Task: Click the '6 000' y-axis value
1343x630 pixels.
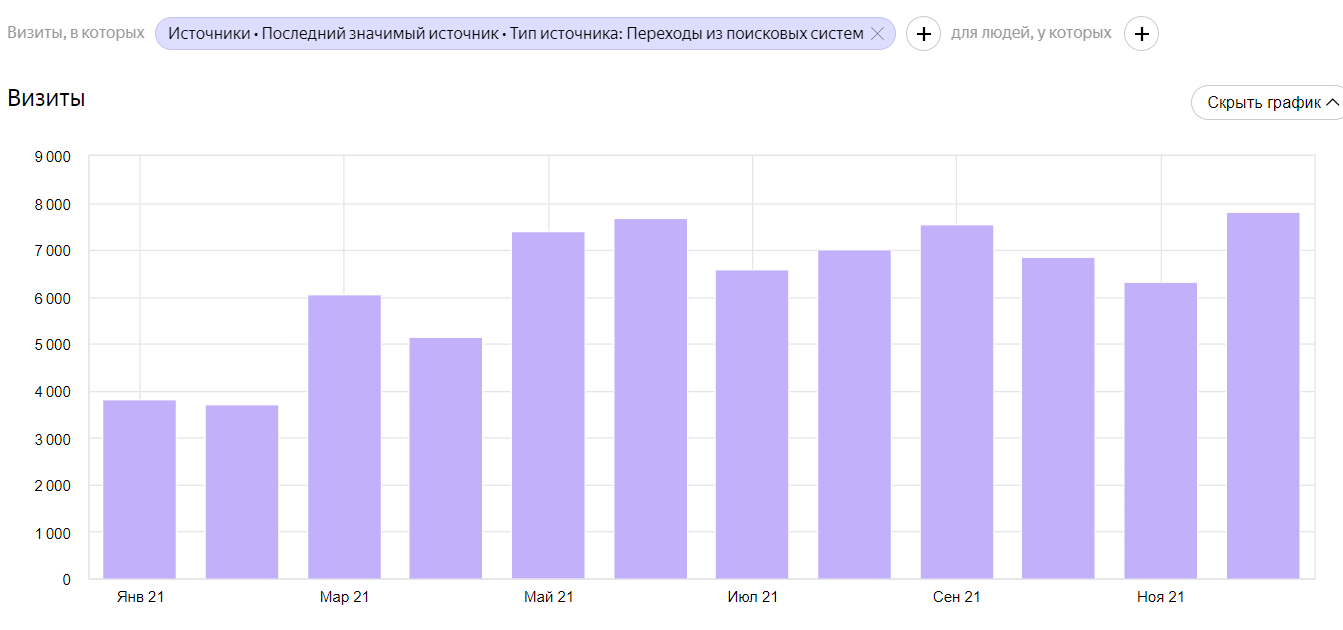Action: click(52, 298)
